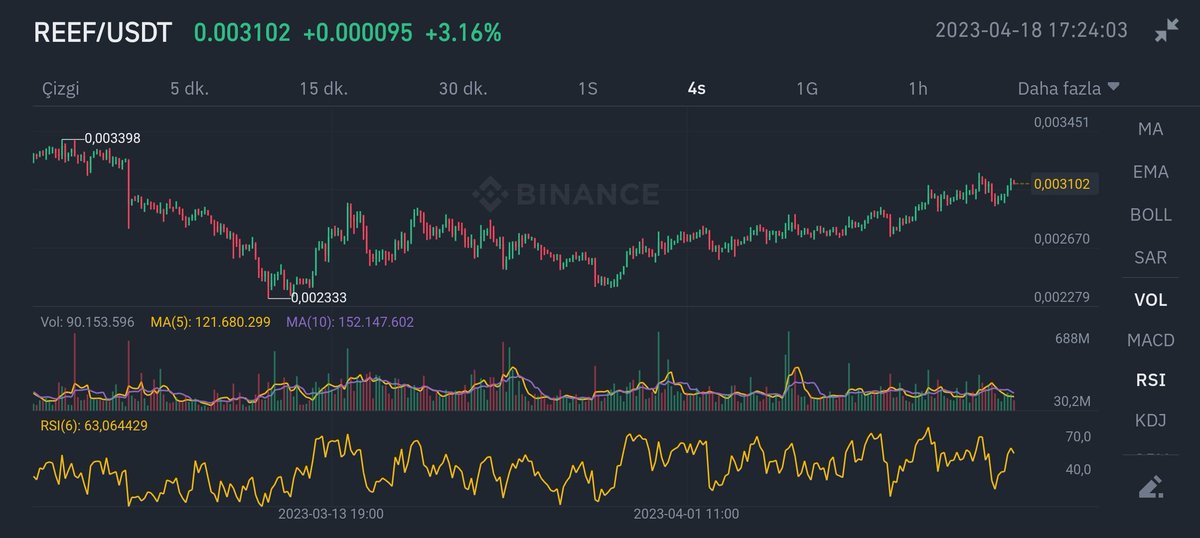1200x538 pixels.
Task: Select the 30 dk. interval
Action: 463,88
